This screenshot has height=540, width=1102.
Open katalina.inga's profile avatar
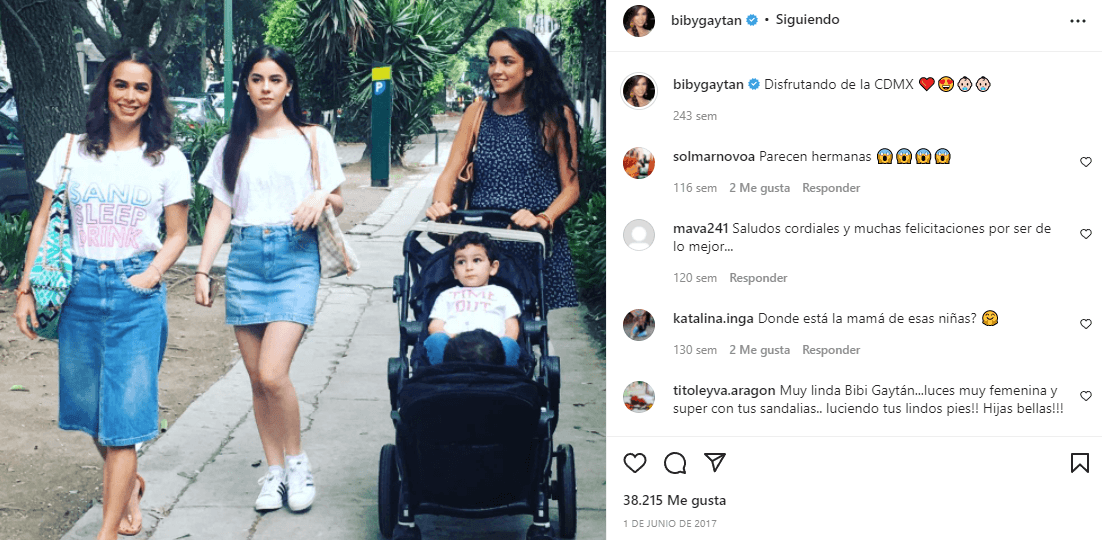639,325
